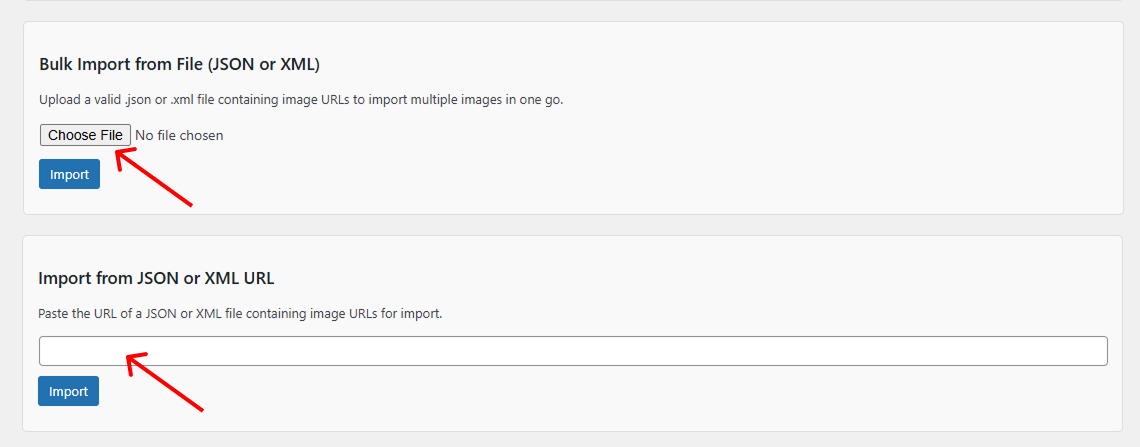The width and height of the screenshot is (1140, 447).
Task: Click Import under Bulk Import from File
Action: coord(69,174)
